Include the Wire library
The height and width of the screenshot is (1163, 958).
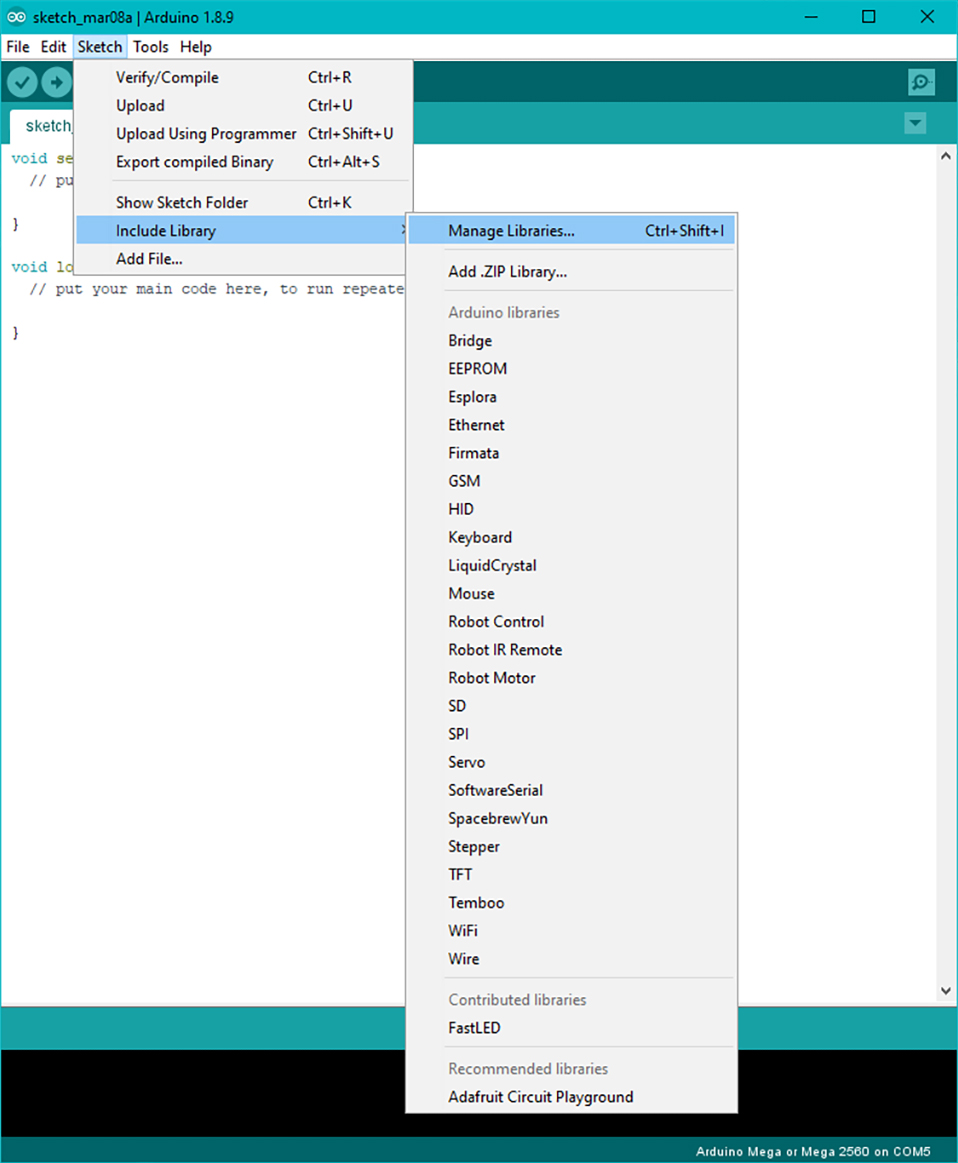[x=463, y=958]
